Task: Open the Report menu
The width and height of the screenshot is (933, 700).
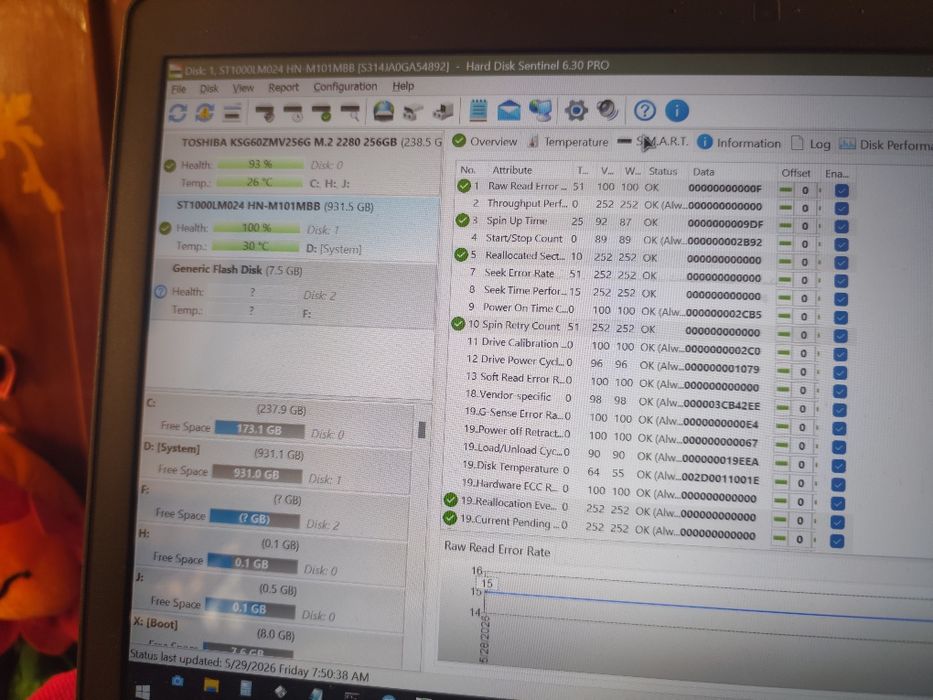Action: click(x=283, y=88)
